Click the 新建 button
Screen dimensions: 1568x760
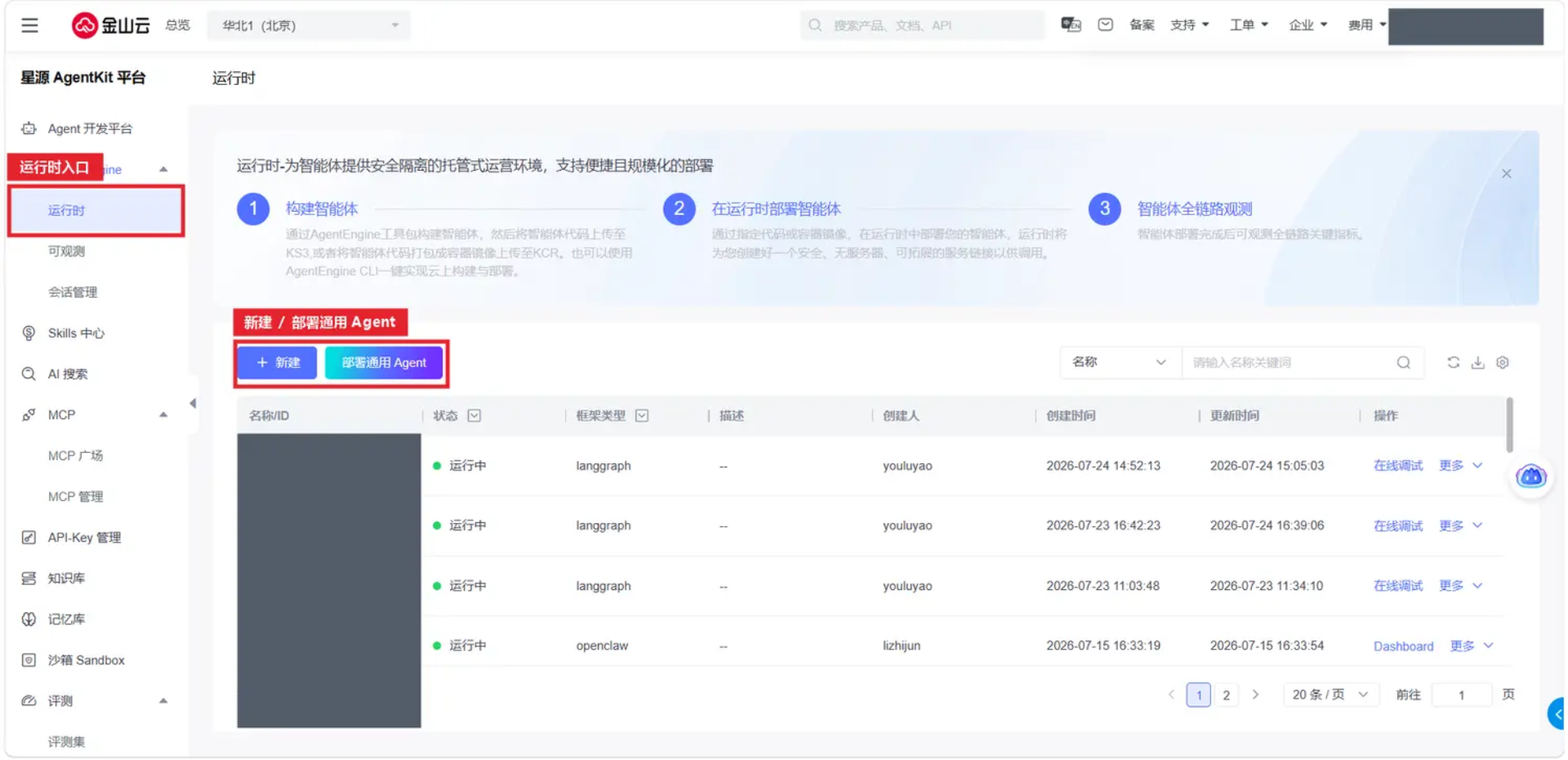tap(278, 362)
